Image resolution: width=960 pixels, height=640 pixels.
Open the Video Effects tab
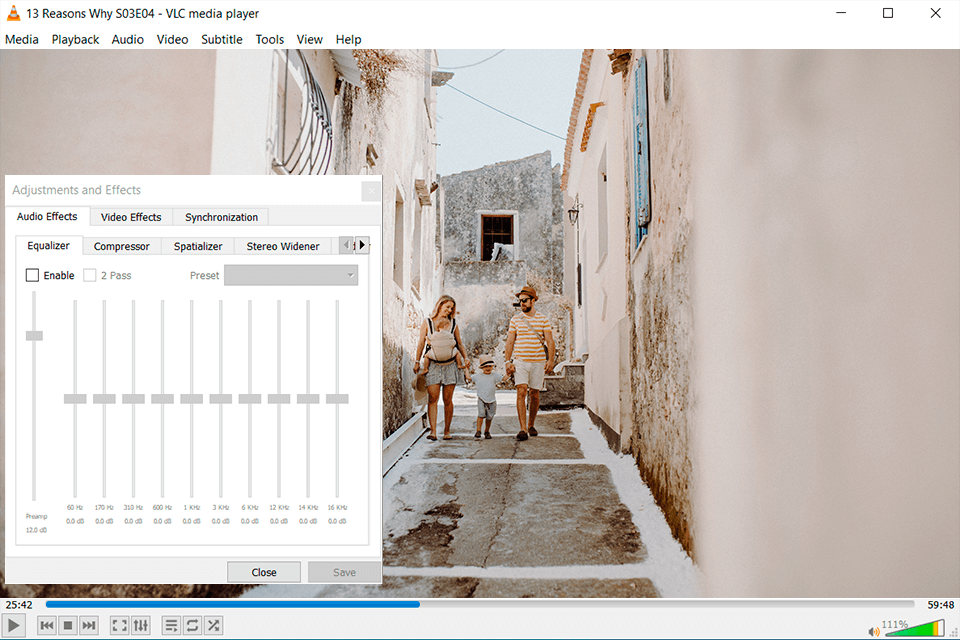pyautogui.click(x=130, y=216)
